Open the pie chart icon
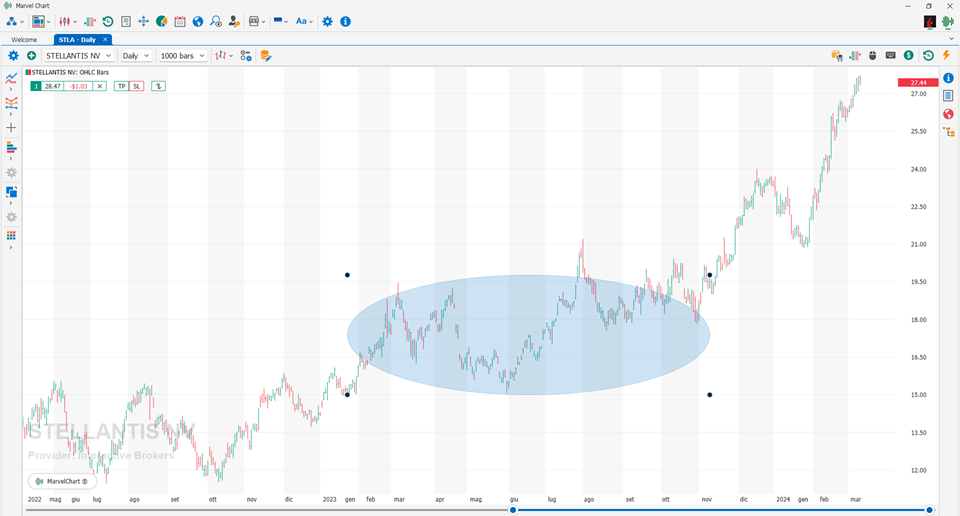 pyautogui.click(x=162, y=21)
